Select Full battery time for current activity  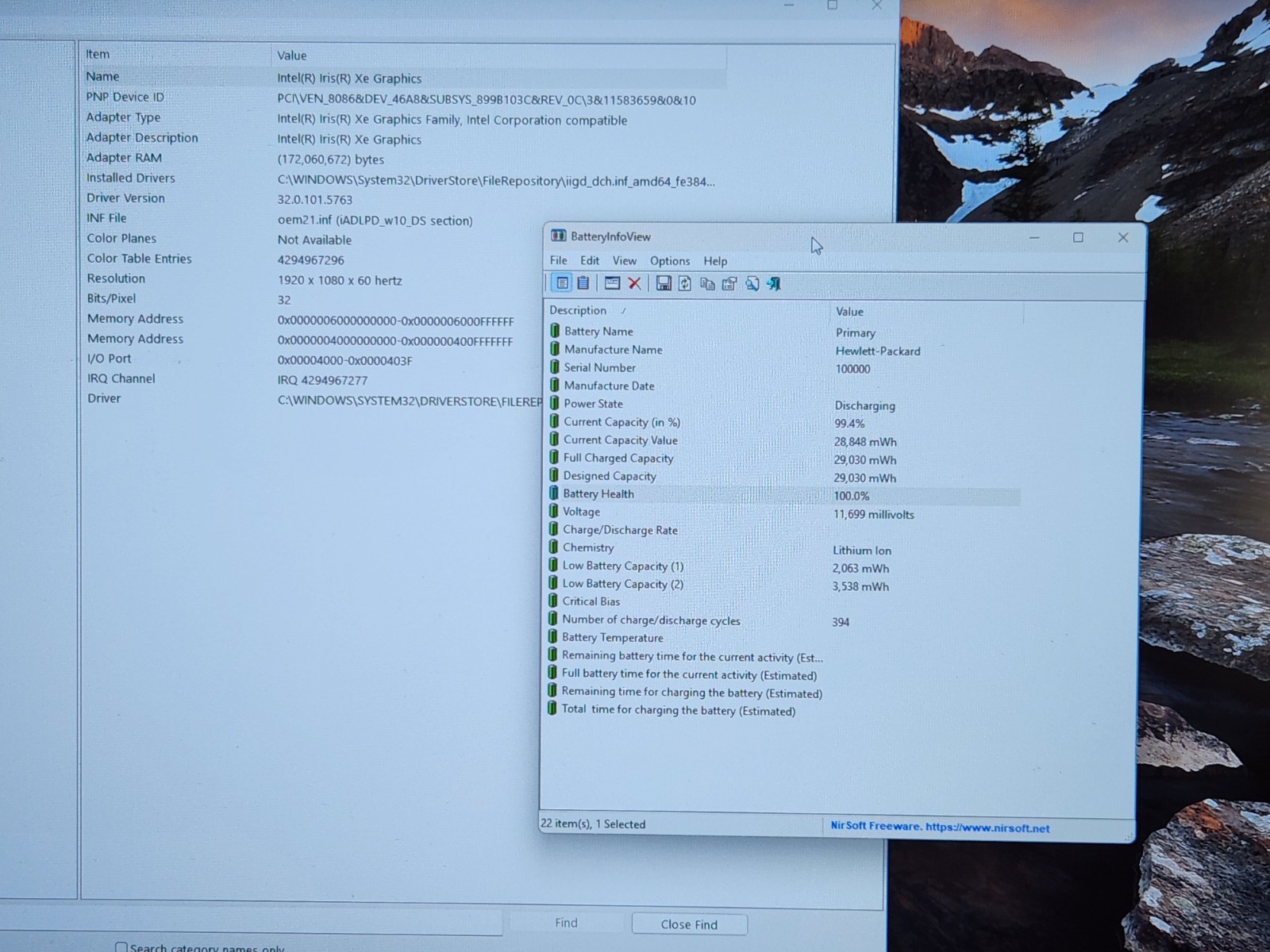pyautogui.click(x=783, y=674)
